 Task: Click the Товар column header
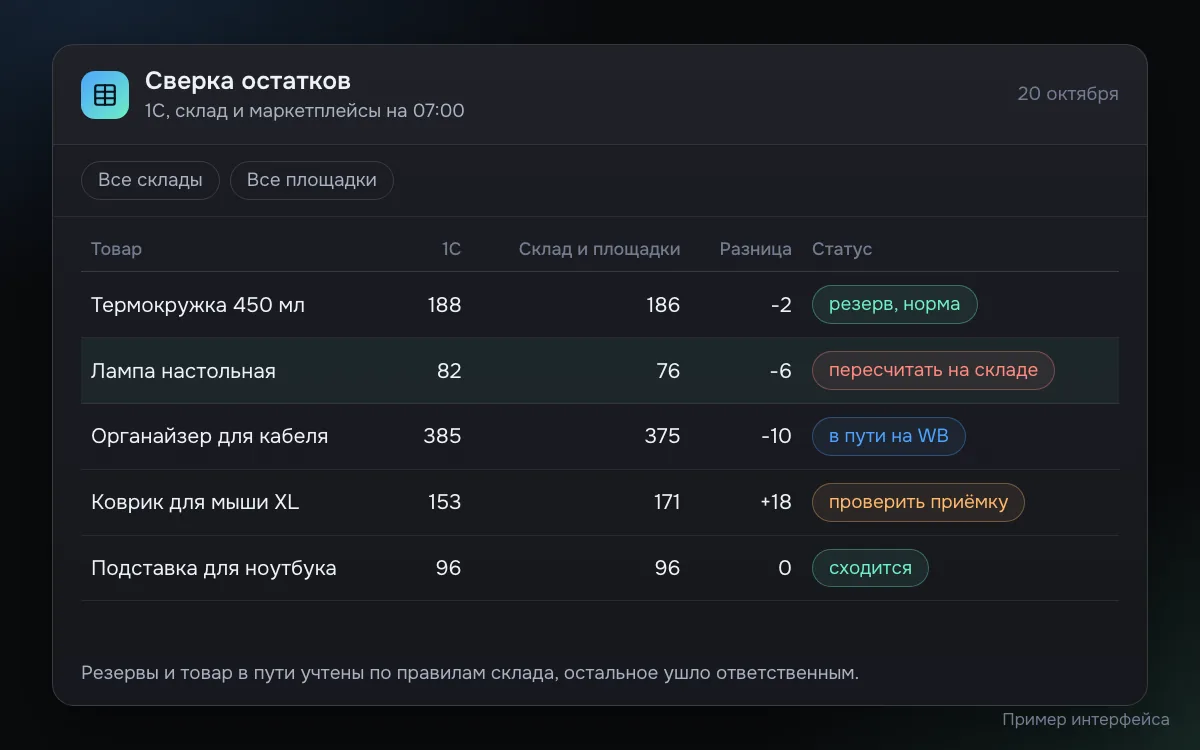116,249
